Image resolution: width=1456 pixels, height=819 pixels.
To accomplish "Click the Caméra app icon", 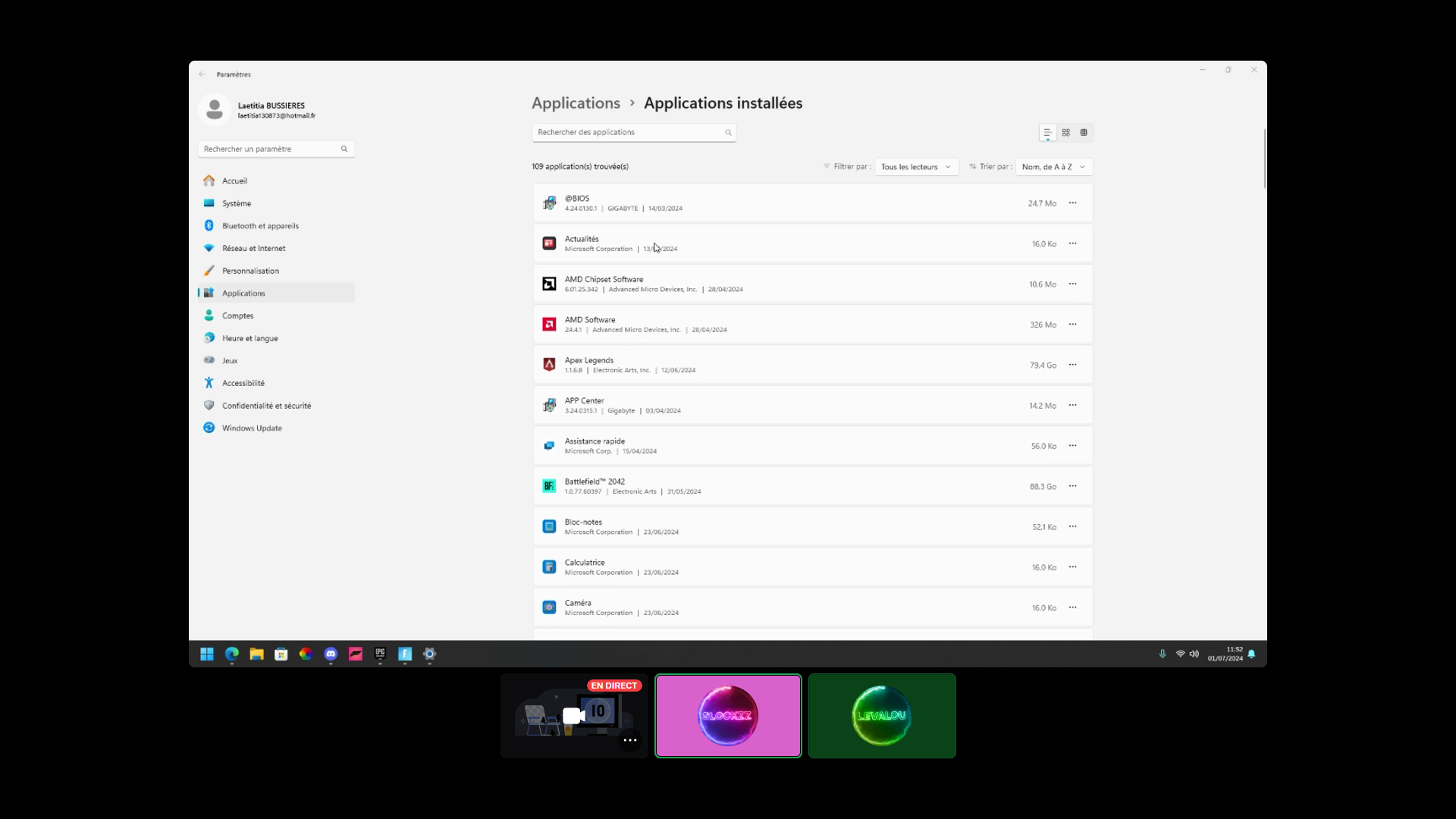I will [x=549, y=607].
